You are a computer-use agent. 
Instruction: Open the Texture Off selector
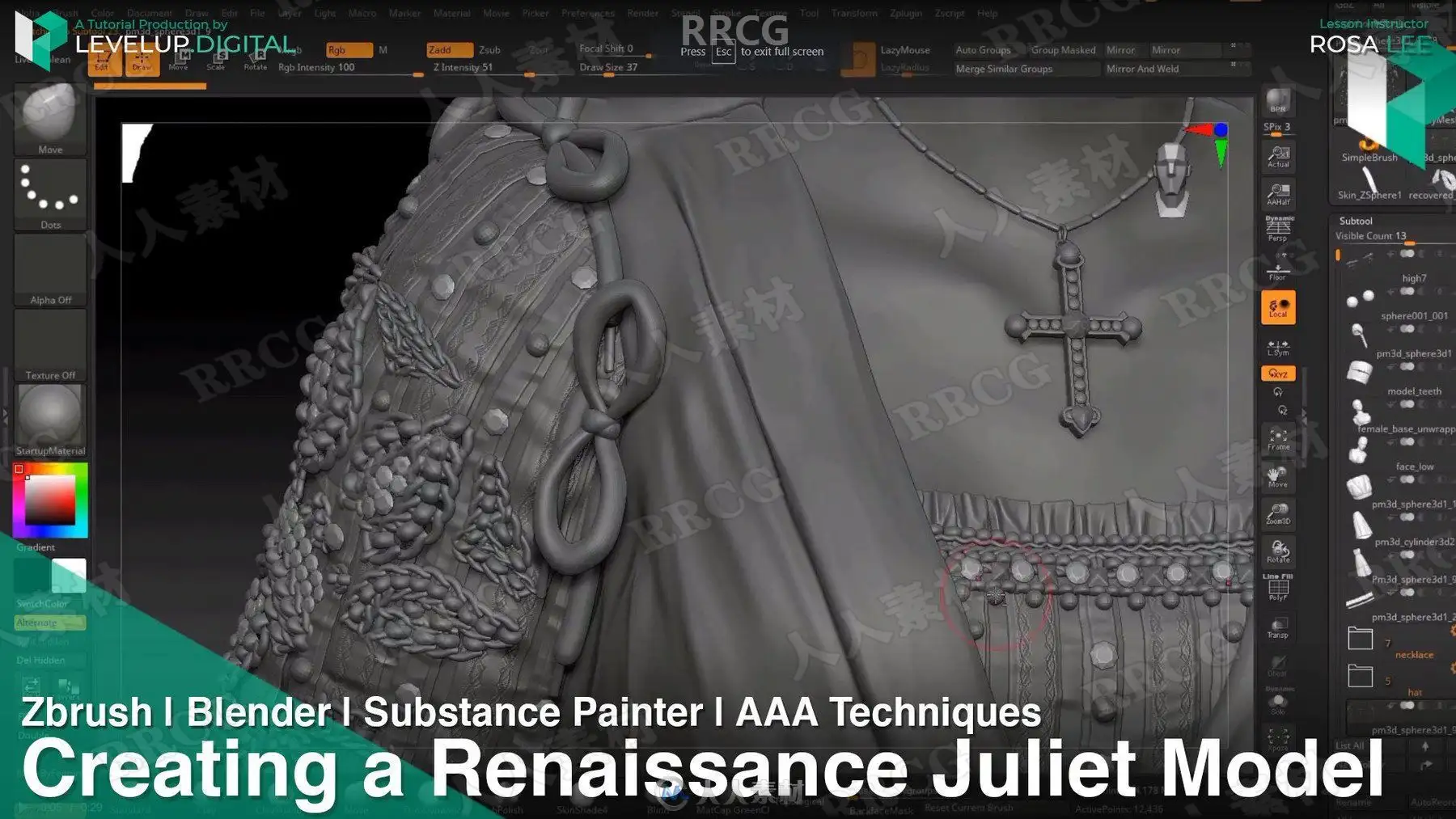tap(50, 345)
